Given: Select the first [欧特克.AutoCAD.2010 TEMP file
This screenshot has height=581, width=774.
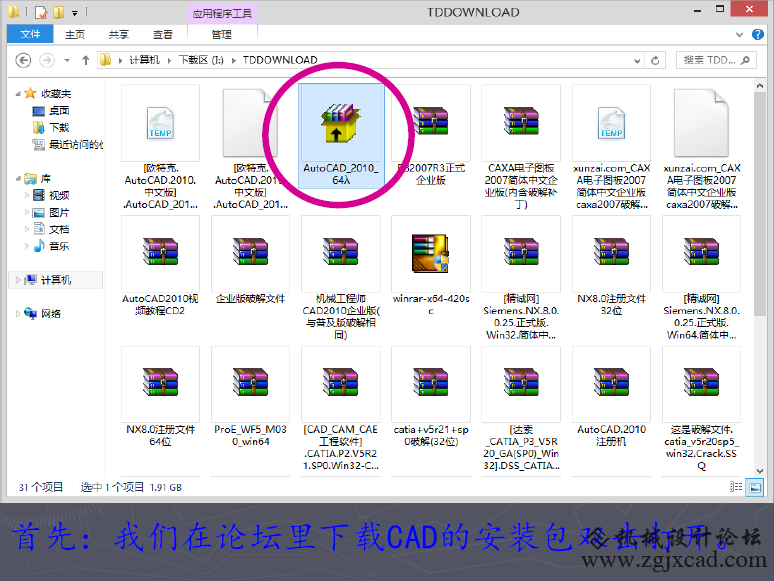Looking at the screenshot, I should click(160, 123).
